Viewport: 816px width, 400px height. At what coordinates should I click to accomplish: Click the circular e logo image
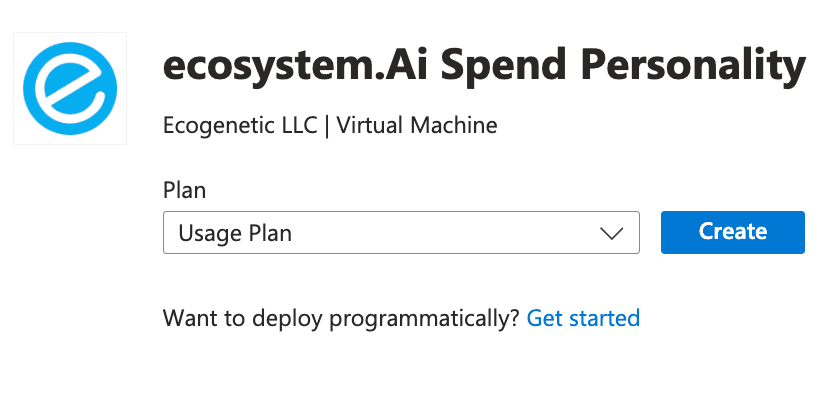70,88
